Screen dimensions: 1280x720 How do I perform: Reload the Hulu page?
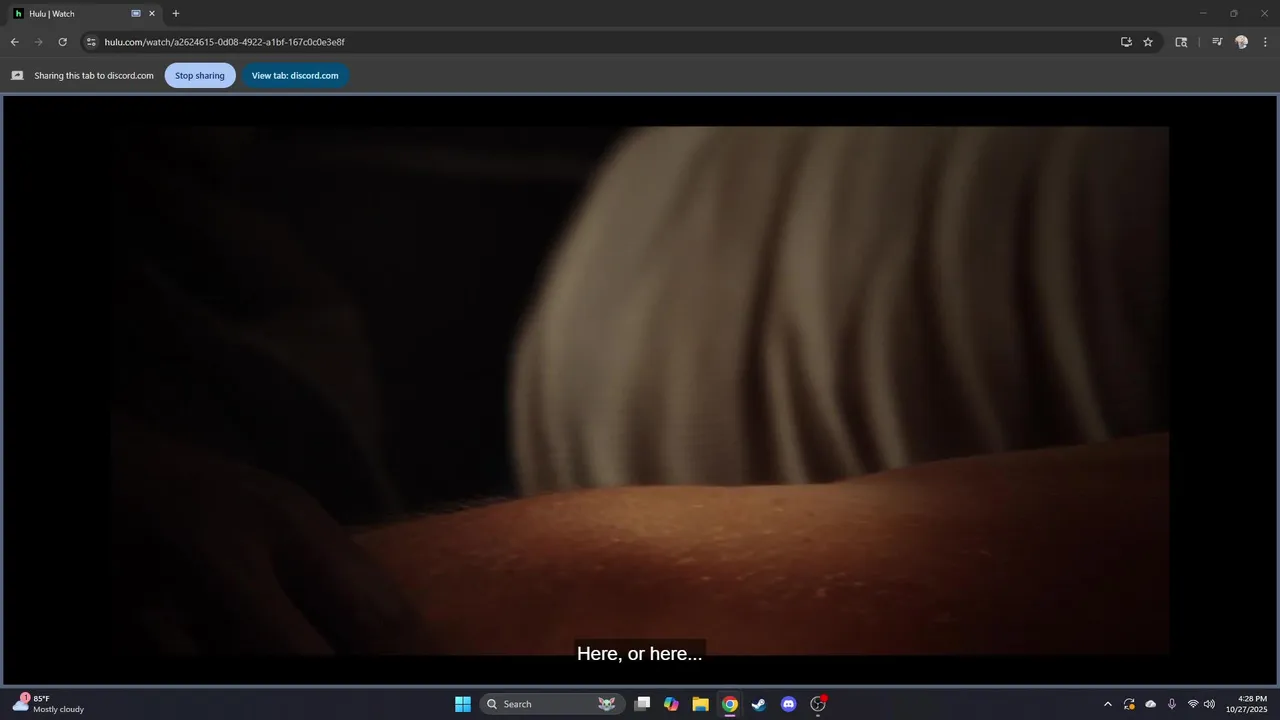(62, 42)
